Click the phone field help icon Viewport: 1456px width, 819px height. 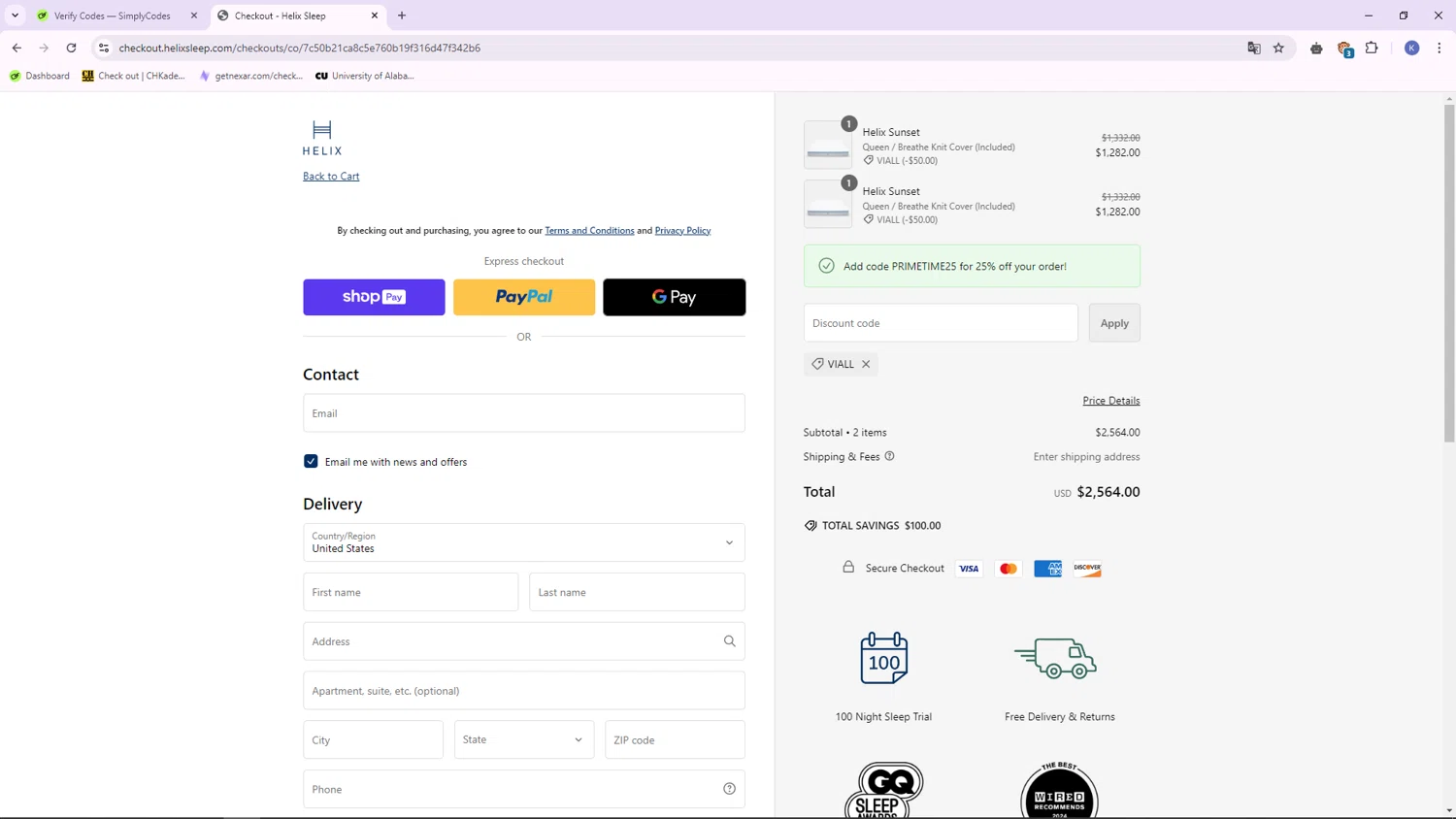tap(729, 789)
